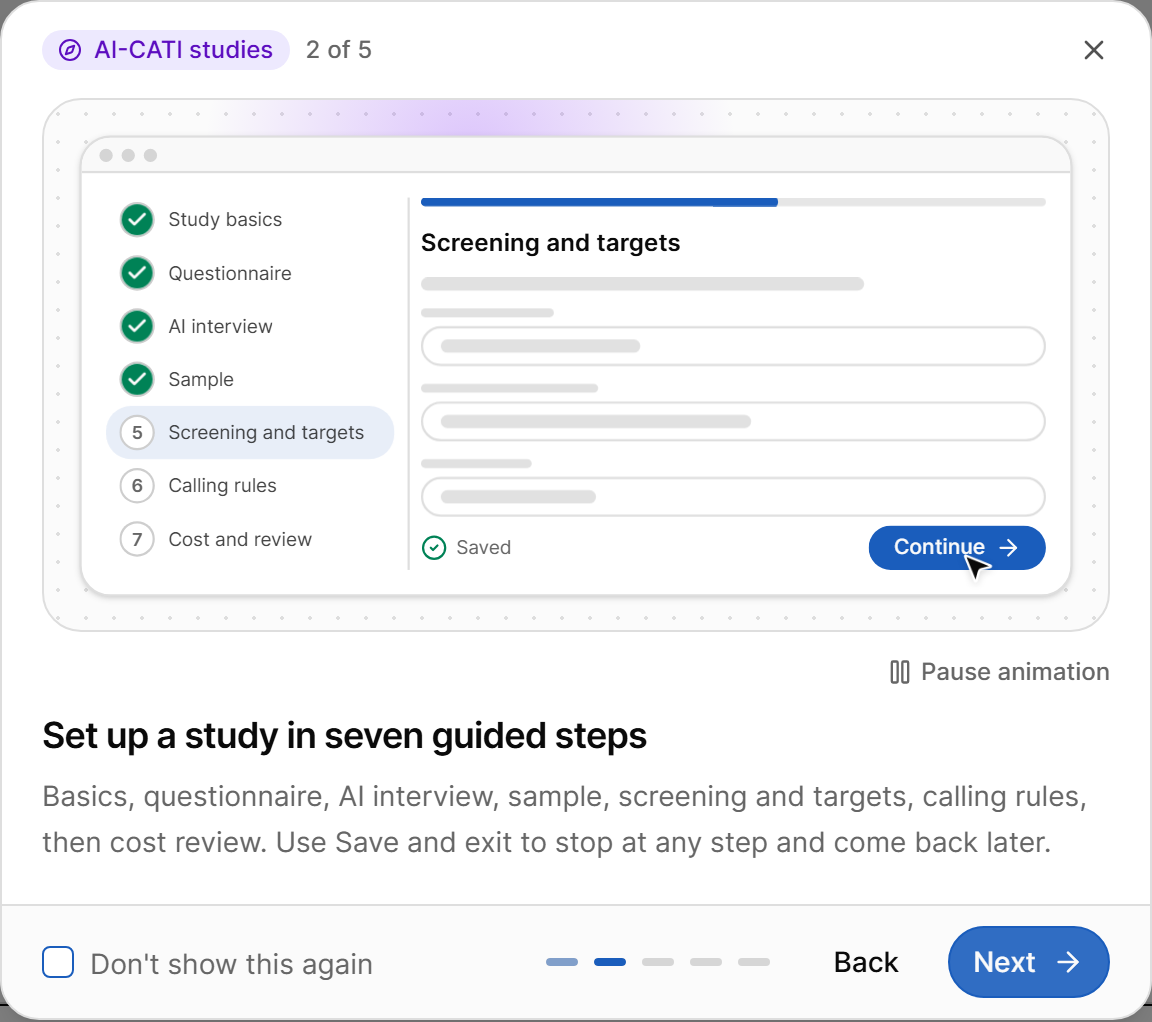The height and width of the screenshot is (1022, 1152).
Task: Pause the animation
Action: [x=999, y=672]
